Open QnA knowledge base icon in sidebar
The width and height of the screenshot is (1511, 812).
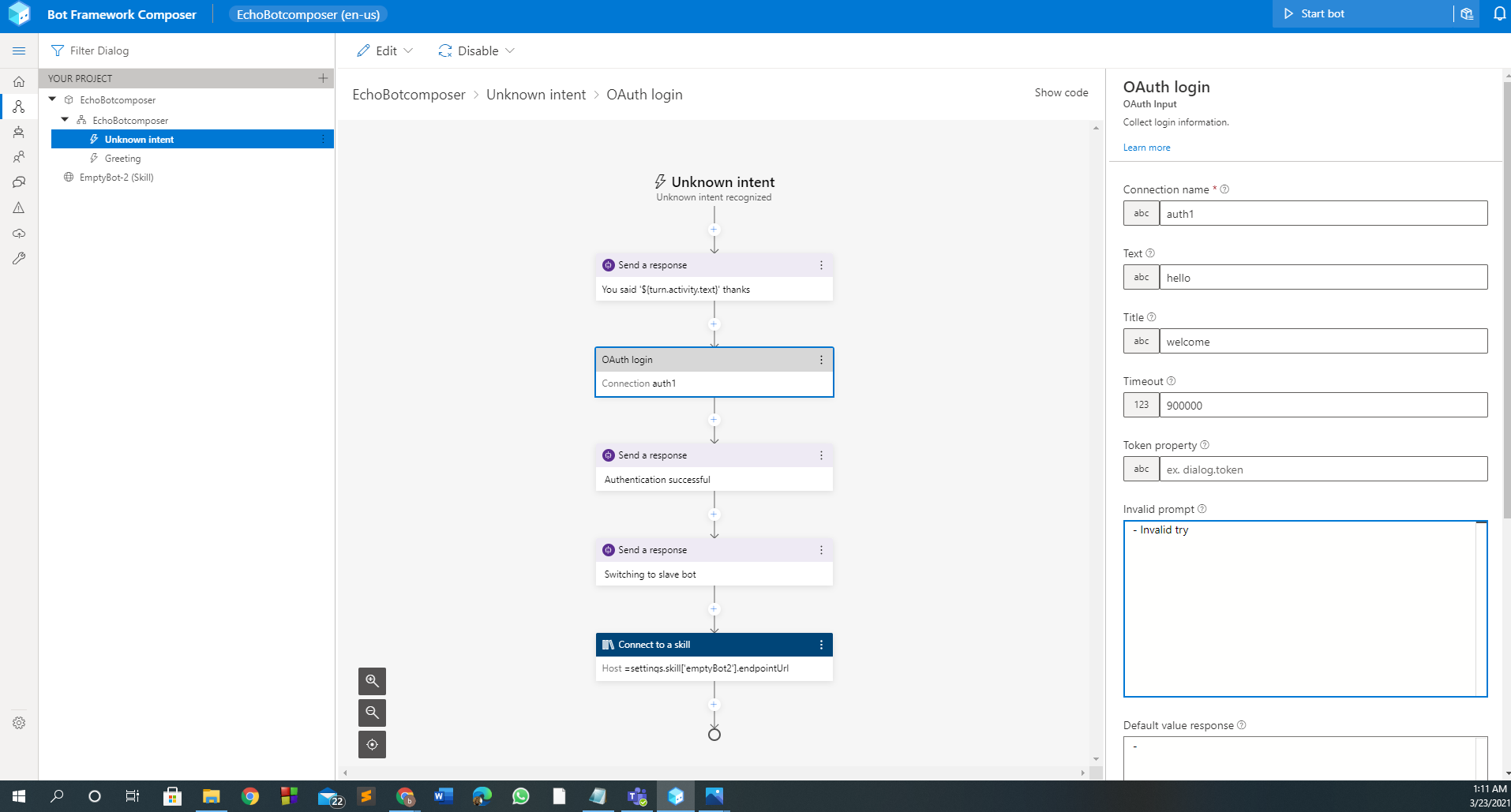click(x=19, y=182)
